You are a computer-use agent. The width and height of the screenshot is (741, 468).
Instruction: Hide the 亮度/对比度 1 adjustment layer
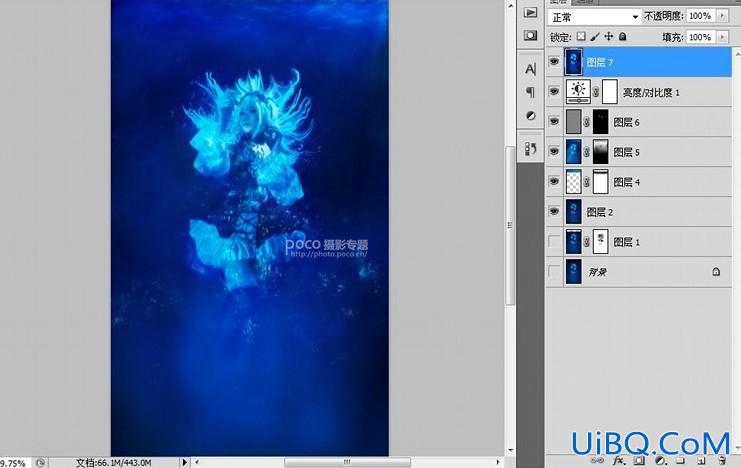[x=554, y=91]
